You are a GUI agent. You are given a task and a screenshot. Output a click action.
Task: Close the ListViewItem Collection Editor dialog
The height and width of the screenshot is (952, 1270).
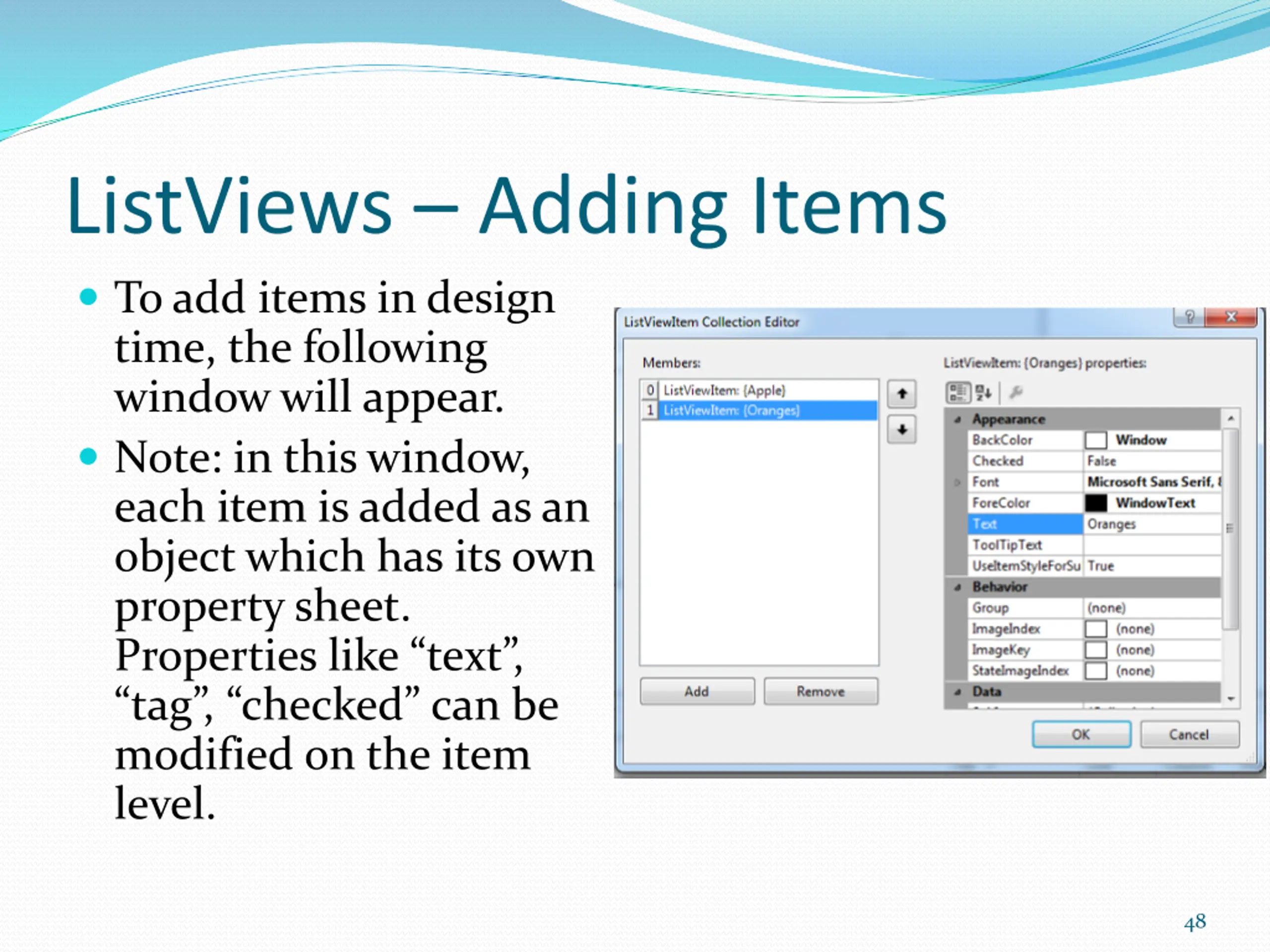[1230, 317]
